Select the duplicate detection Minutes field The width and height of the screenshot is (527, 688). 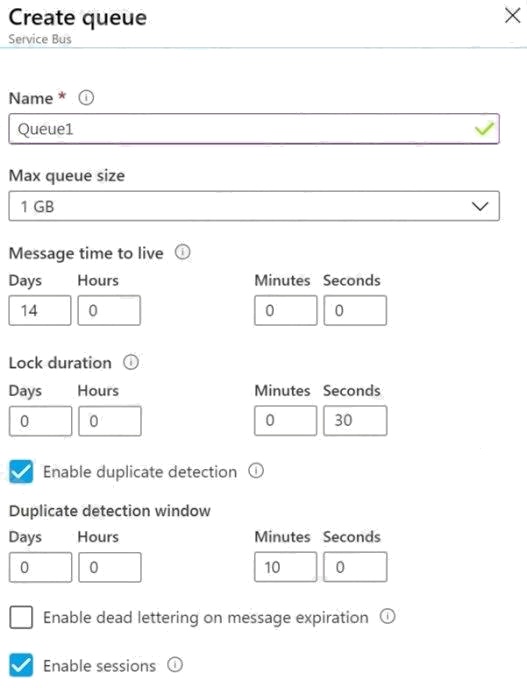[286, 567]
